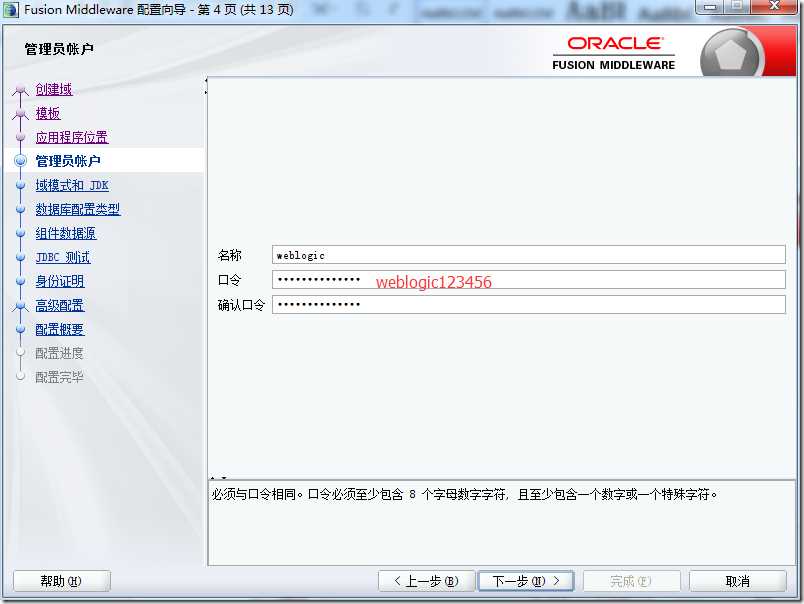Click step bullet beside 组件数据源
804x604 pixels.
coord(21,233)
